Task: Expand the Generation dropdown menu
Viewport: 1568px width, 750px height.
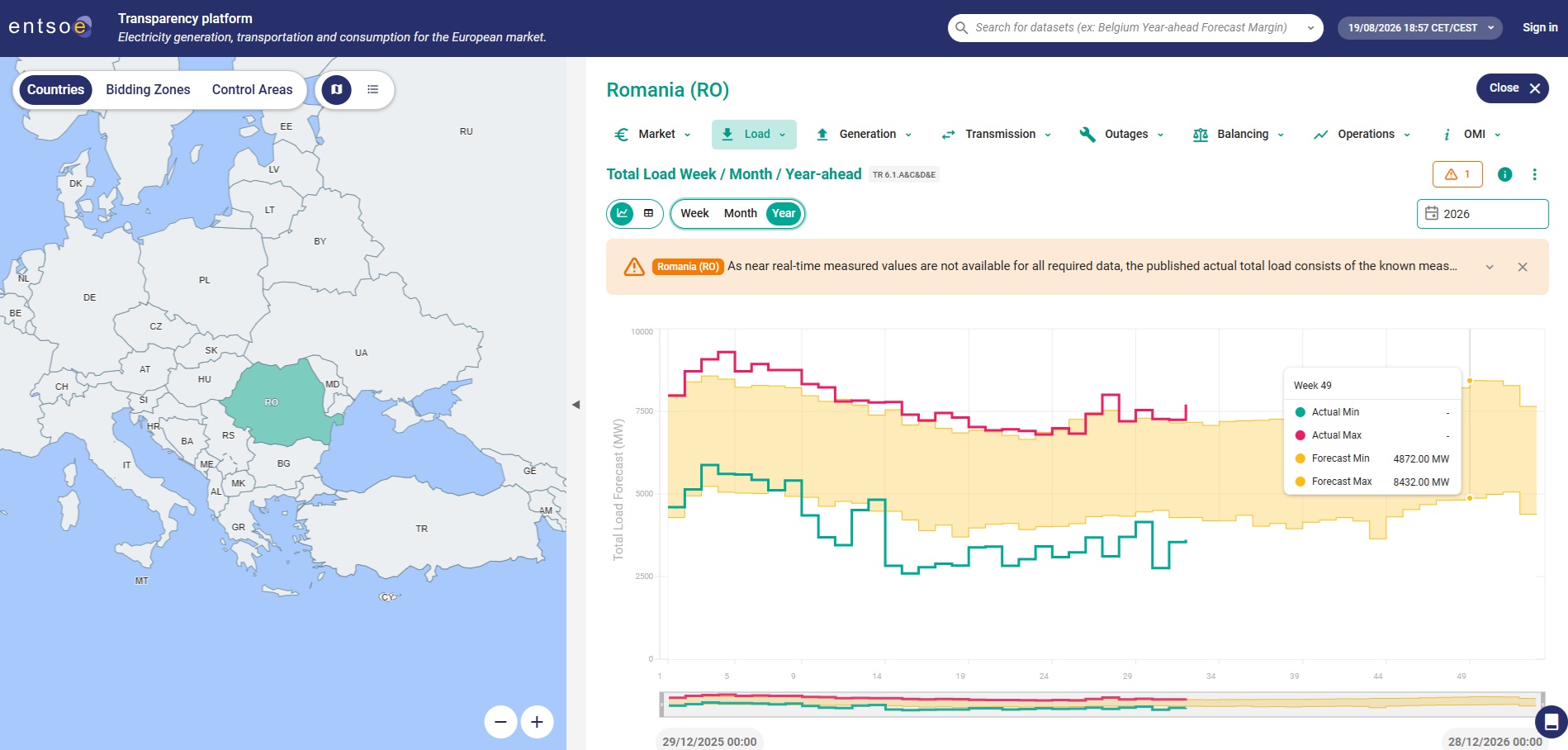Action: click(x=864, y=134)
